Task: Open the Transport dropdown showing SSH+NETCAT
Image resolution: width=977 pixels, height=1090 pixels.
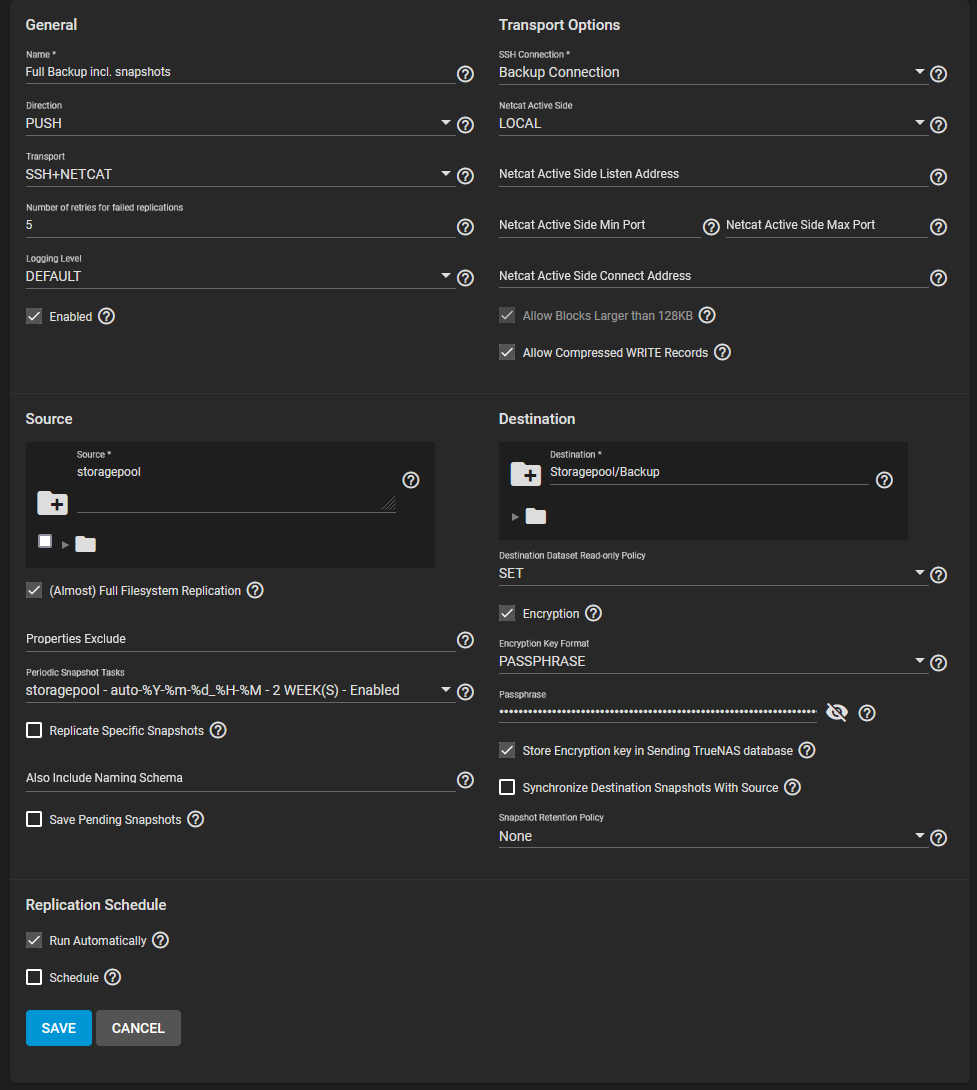Action: point(238,175)
